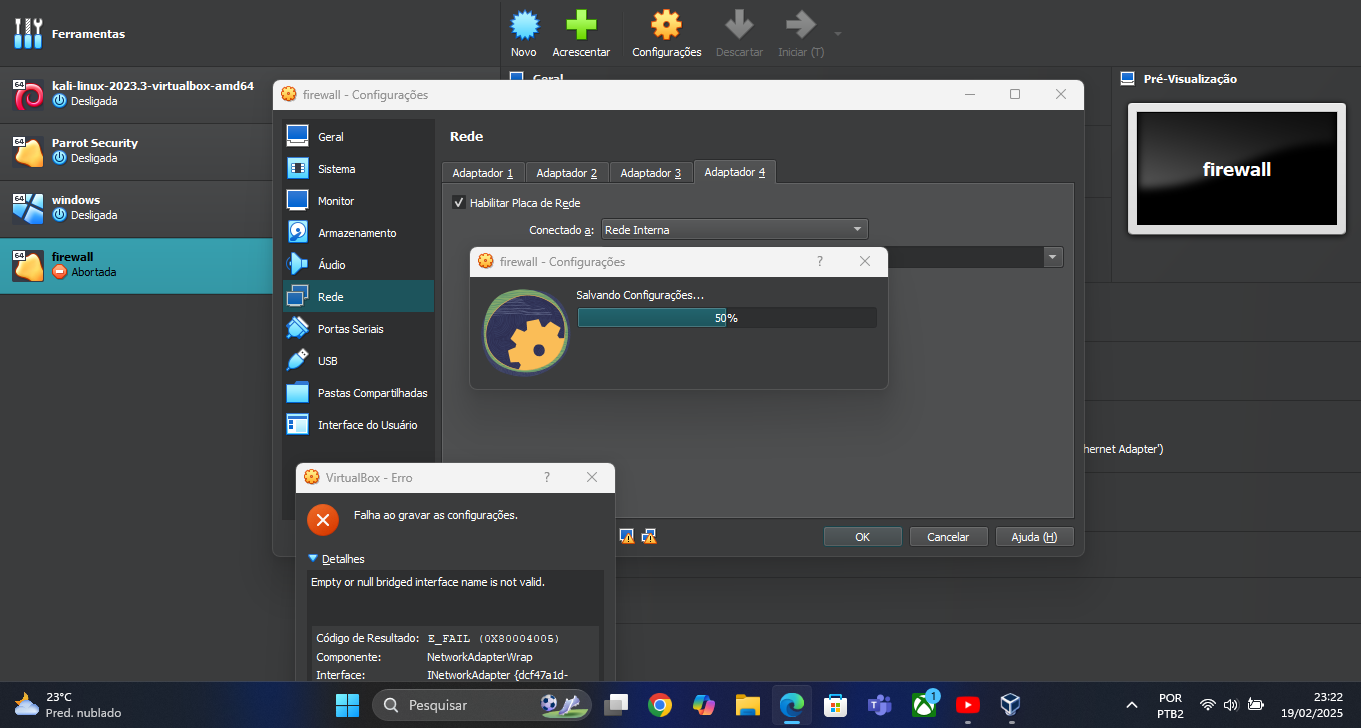Click the second network warning icon
Screen dimensions: 1361x728
648,536
